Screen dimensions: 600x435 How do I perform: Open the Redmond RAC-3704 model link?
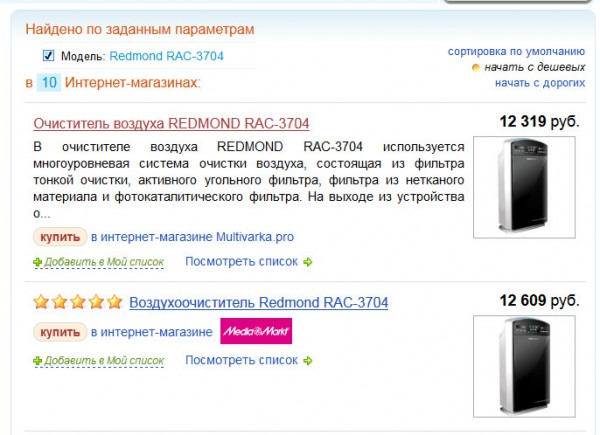coord(168,57)
